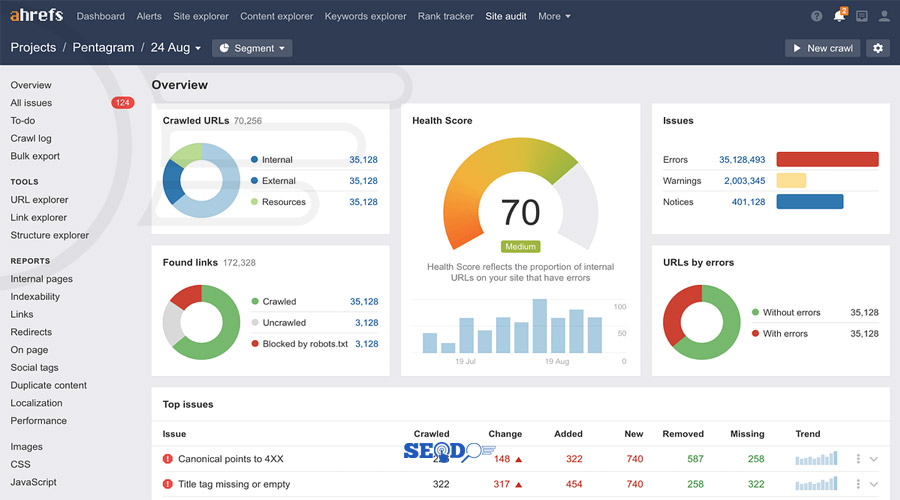Open Structure explorer tool

[x=49, y=235]
